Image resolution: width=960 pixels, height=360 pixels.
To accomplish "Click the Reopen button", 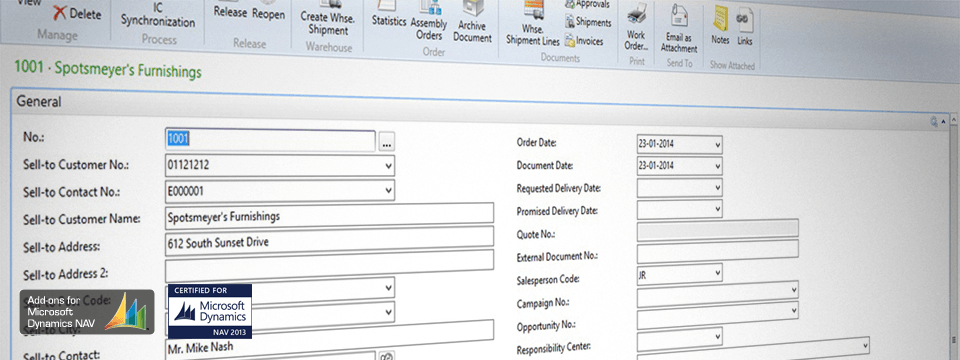I will [268, 13].
